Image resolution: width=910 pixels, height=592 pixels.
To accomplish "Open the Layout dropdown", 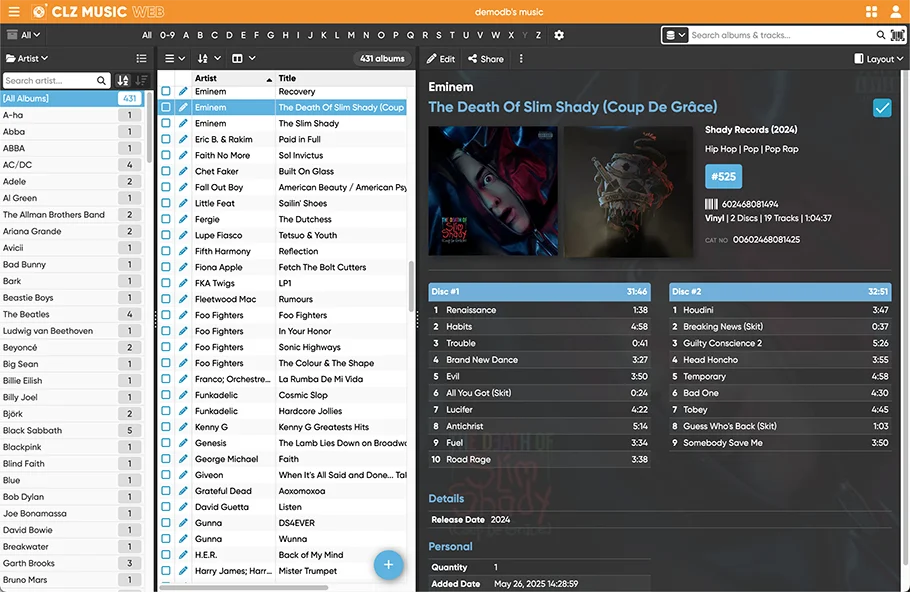I will [879, 59].
